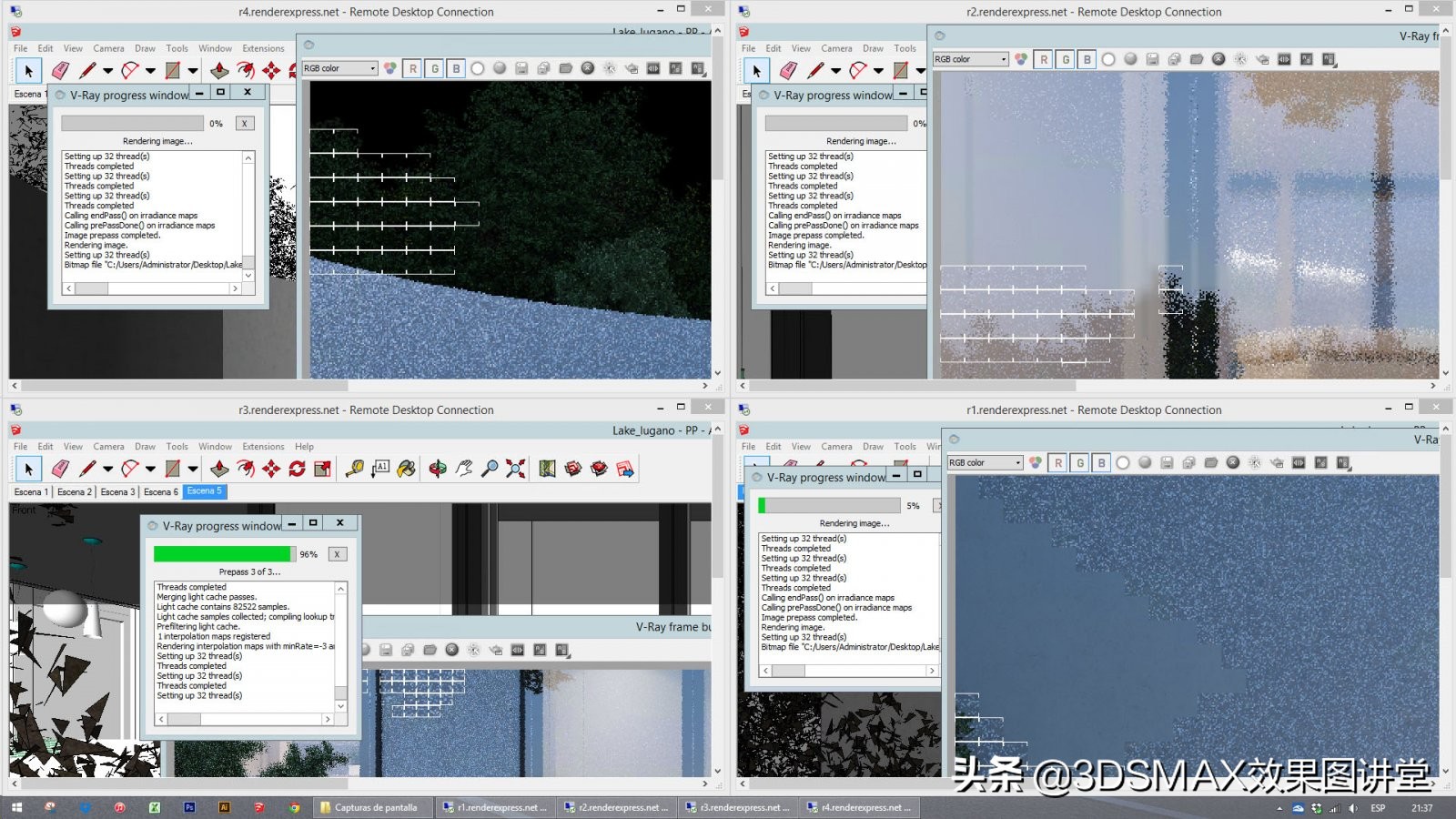Cancel the 96% render with X button
The width and height of the screenshot is (1456, 819).
(337, 554)
